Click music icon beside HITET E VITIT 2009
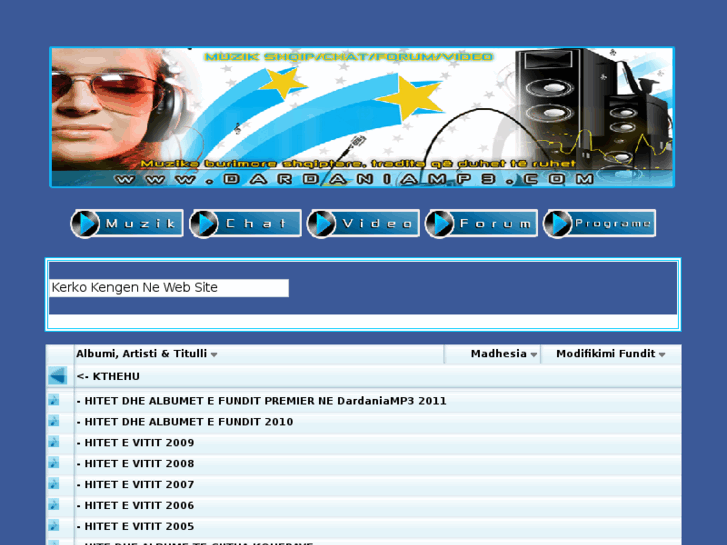Image resolution: width=727 pixels, height=545 pixels. [54, 442]
